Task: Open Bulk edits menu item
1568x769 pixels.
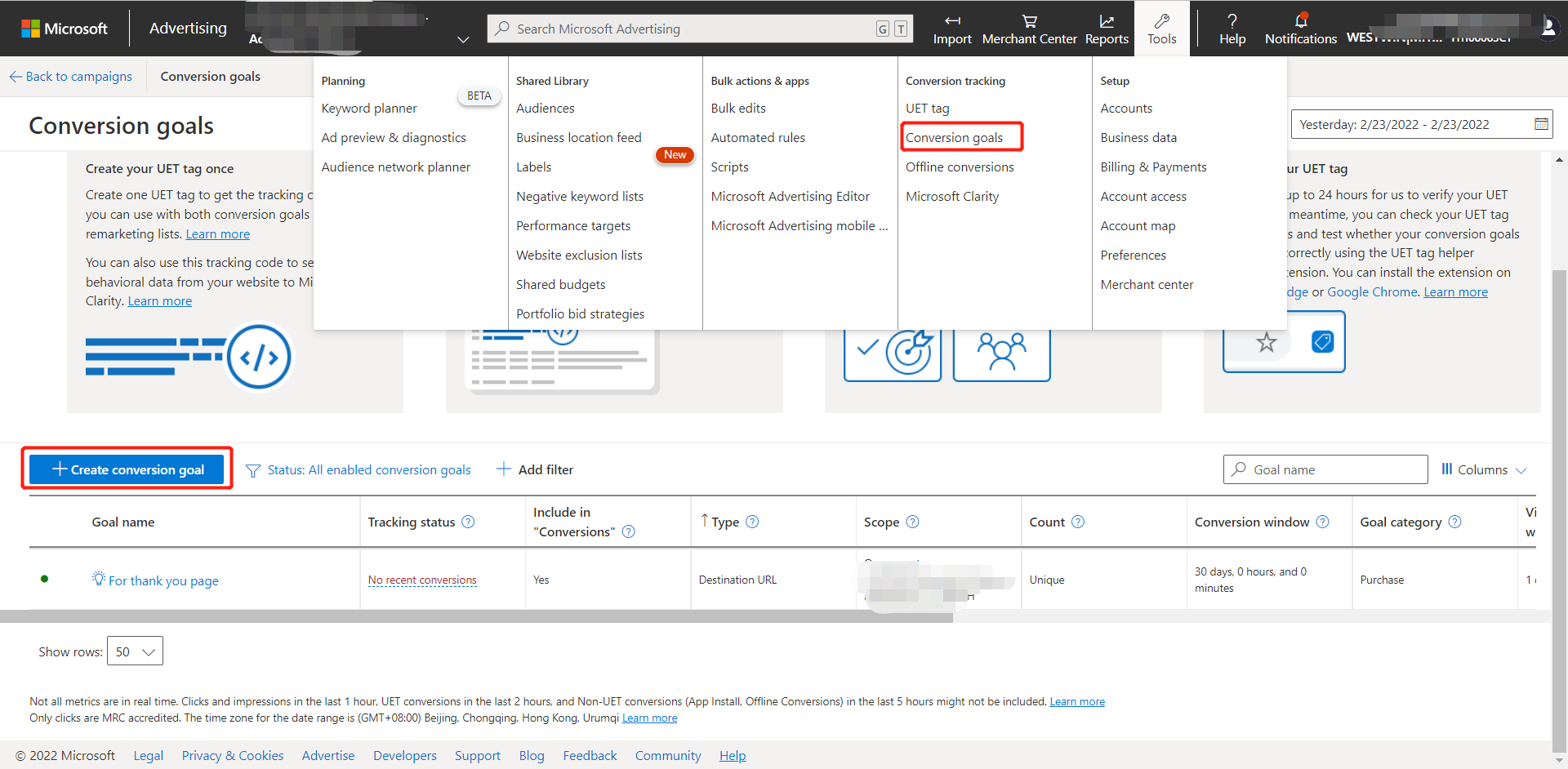Action: tap(738, 108)
